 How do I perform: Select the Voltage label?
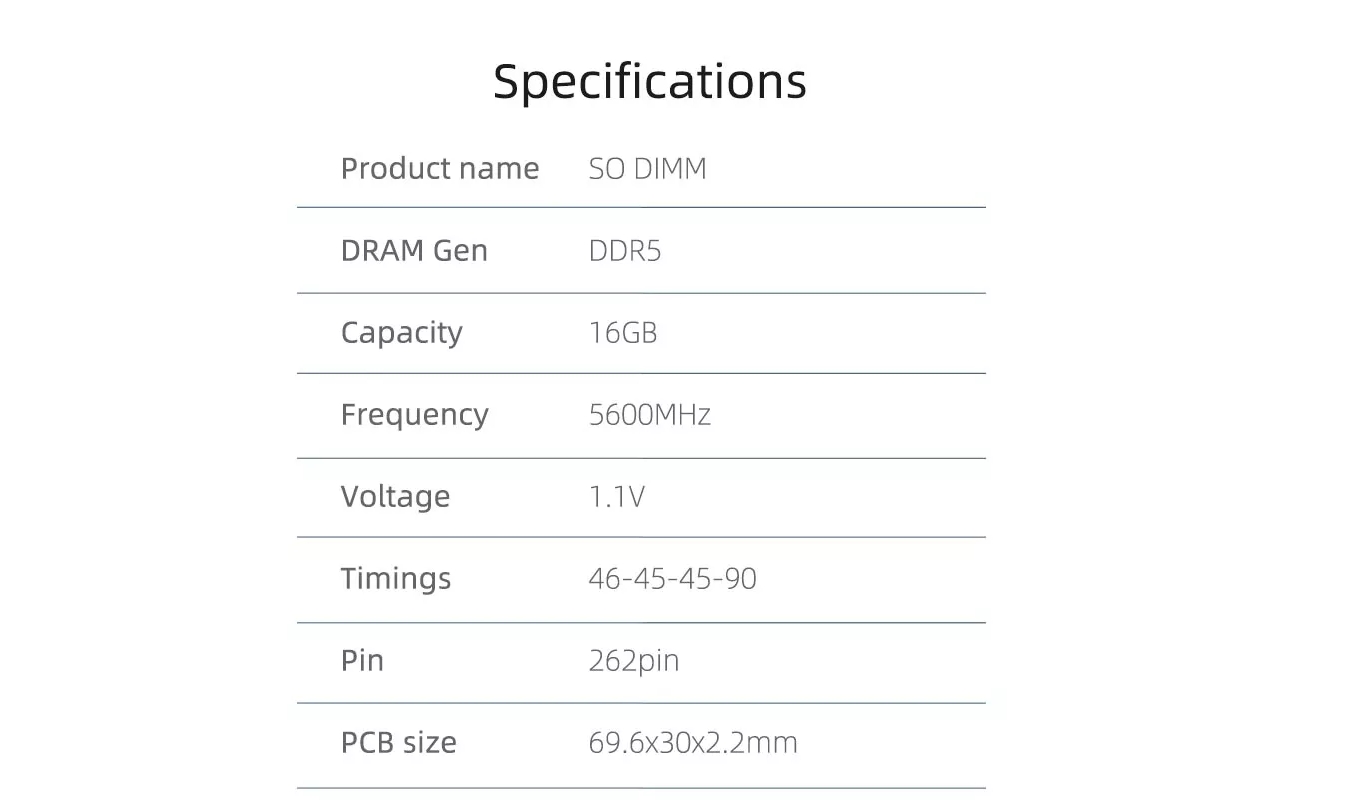tap(396, 497)
